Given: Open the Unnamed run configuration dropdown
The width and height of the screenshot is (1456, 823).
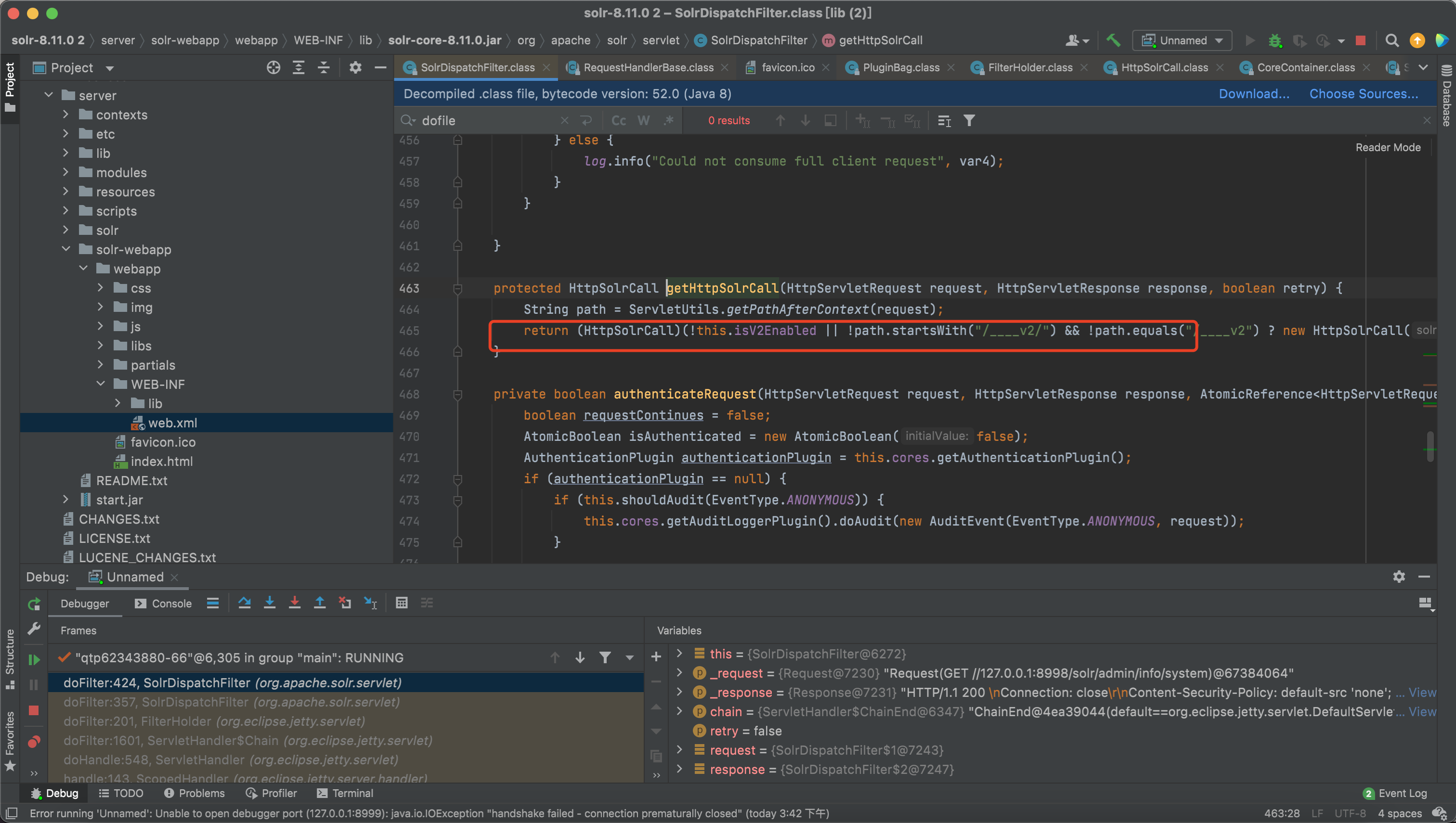Looking at the screenshot, I should [1183, 40].
